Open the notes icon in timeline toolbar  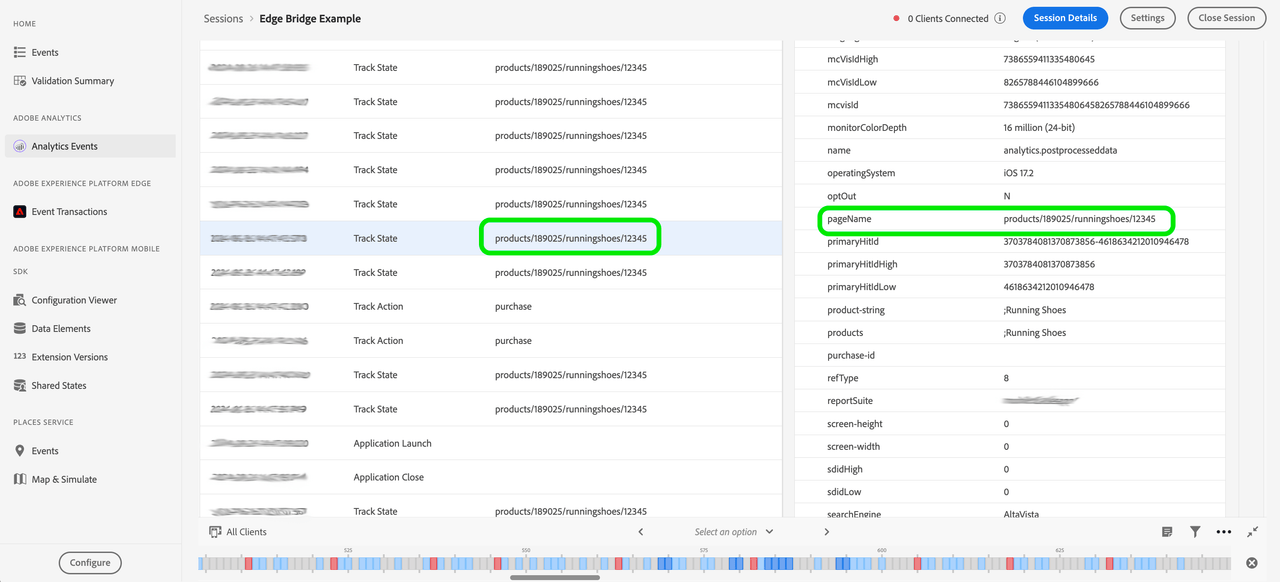tap(1167, 532)
